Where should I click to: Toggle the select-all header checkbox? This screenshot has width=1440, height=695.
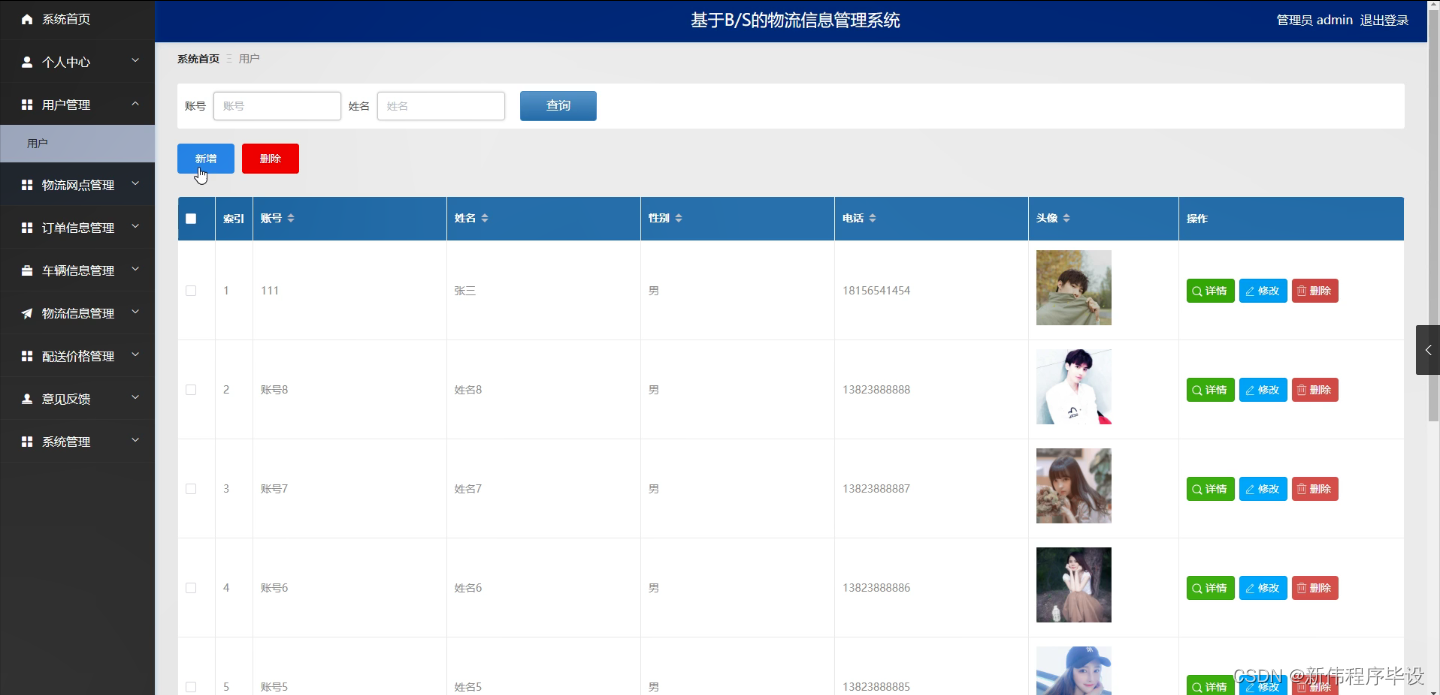[191, 219]
